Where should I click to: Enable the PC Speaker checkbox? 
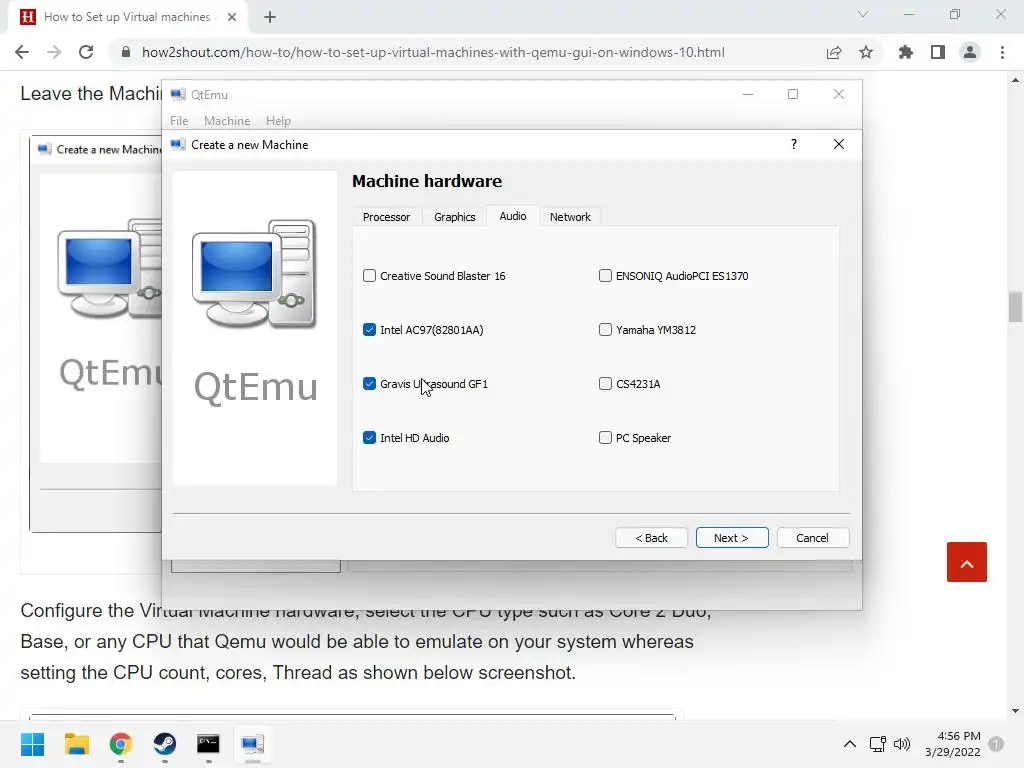605,438
